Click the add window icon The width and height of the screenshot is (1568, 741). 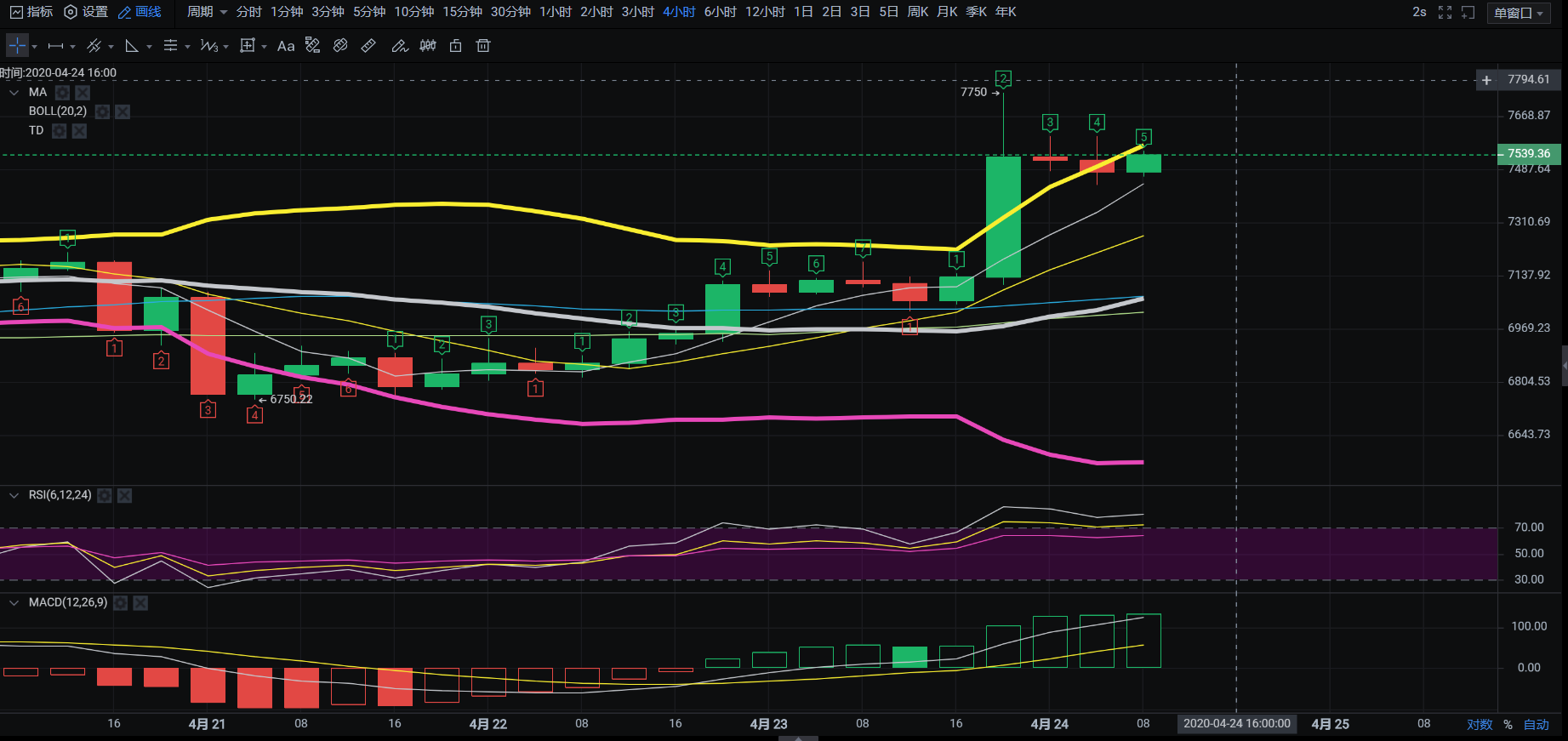1468,12
